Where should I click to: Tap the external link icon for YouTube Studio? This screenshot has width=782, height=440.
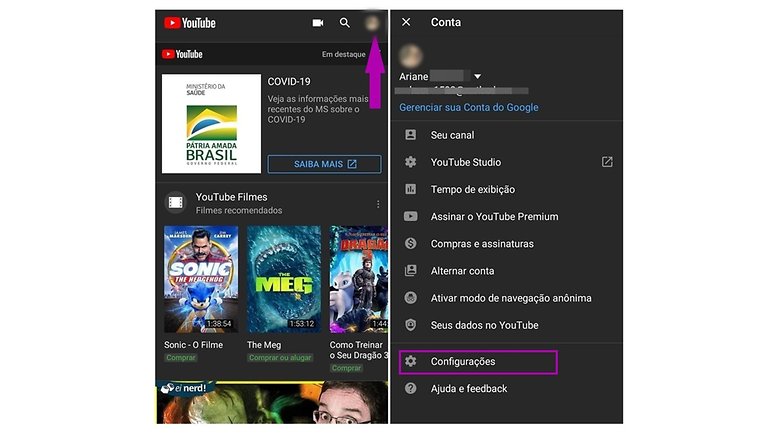(607, 162)
